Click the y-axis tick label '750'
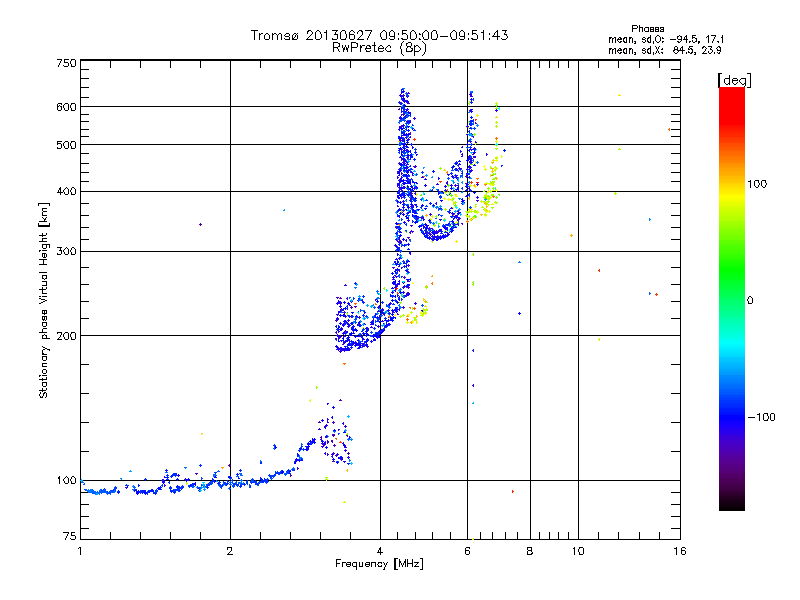 pyautogui.click(x=66, y=63)
